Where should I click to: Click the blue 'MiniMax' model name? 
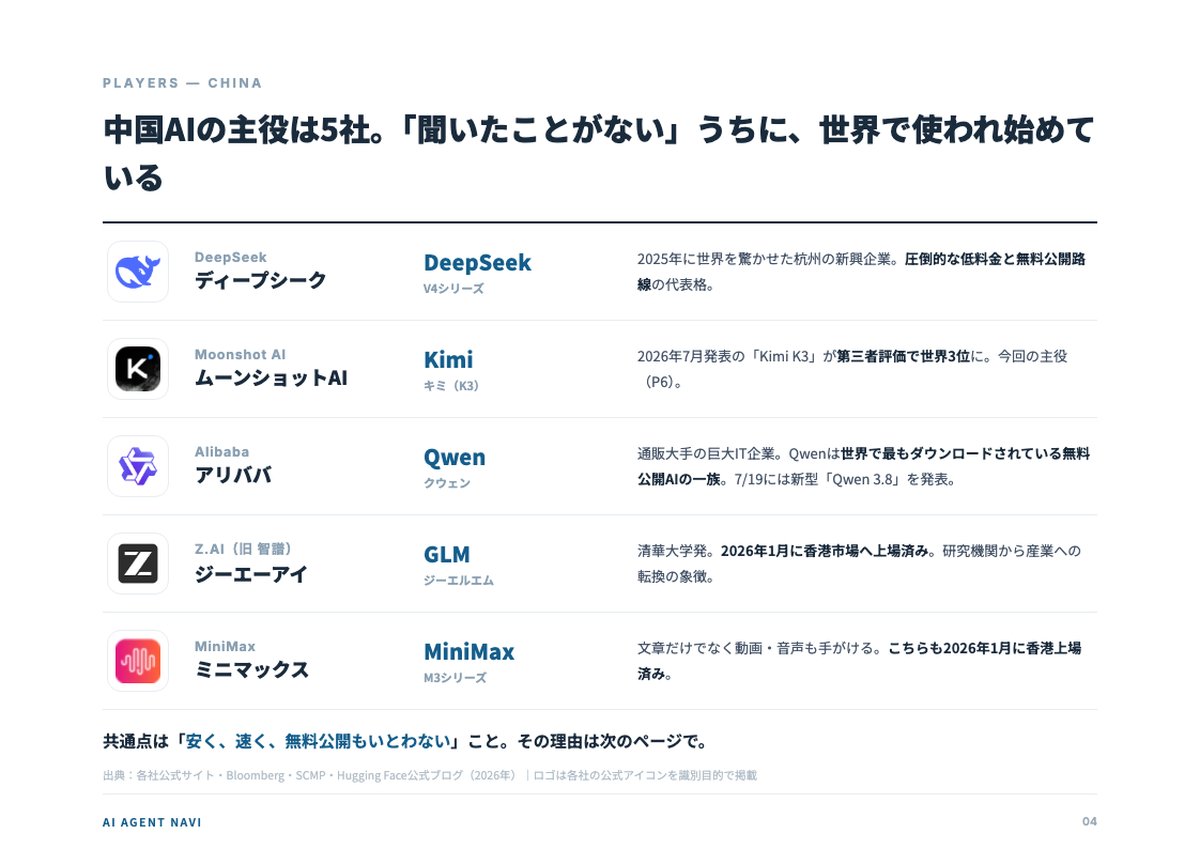tap(469, 652)
